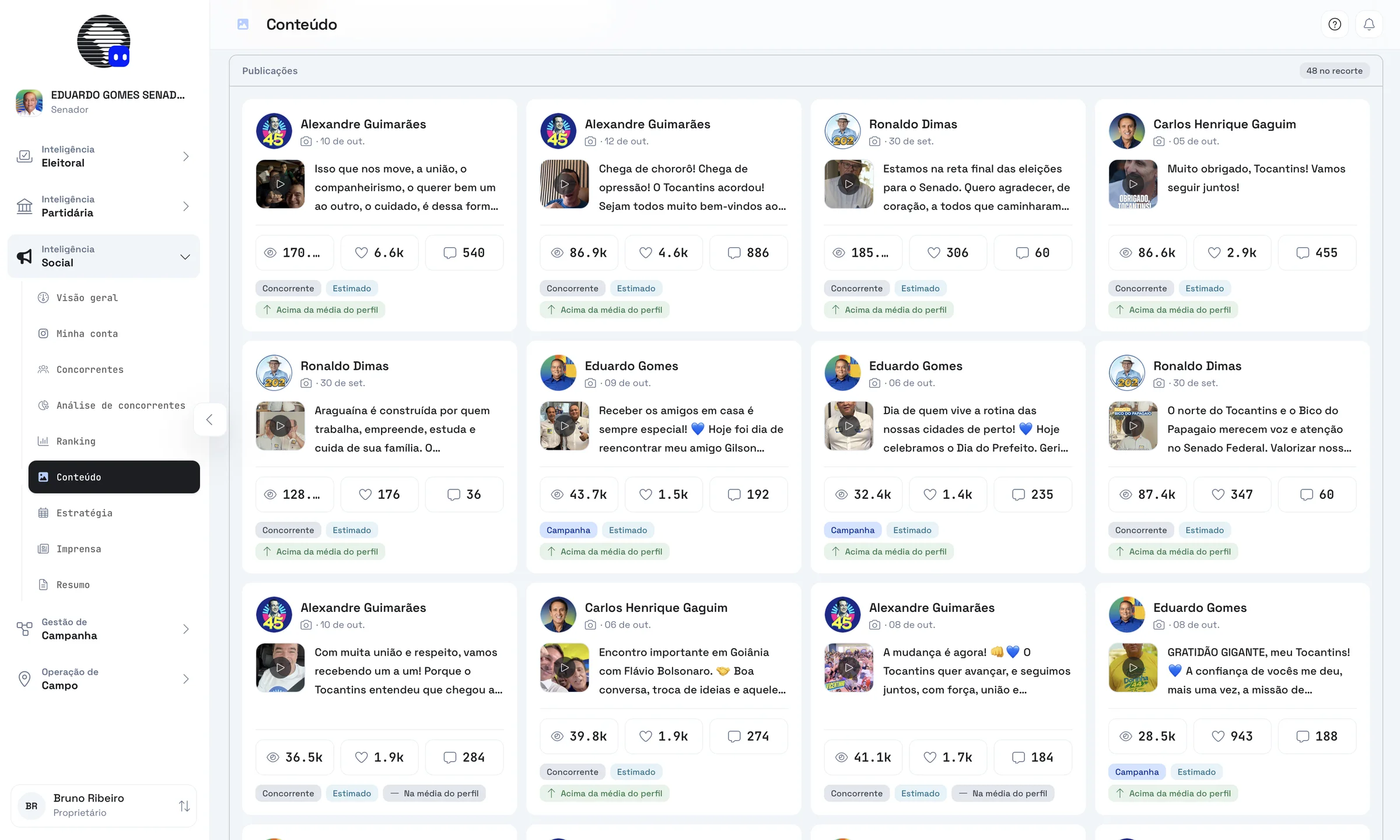Collapse Inteligência Social section chevron
Image resolution: width=1400 pixels, height=840 pixels.
pyautogui.click(x=185, y=257)
